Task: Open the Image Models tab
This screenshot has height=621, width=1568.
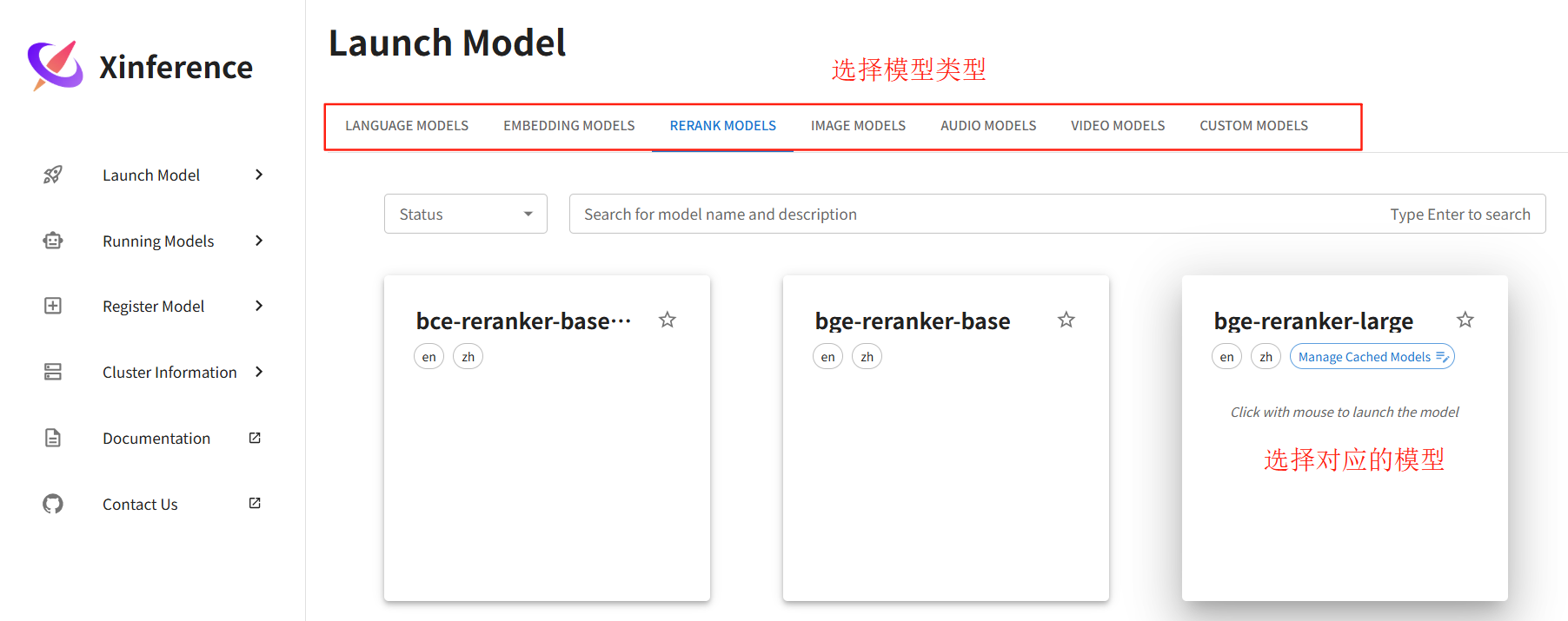Action: click(x=859, y=126)
